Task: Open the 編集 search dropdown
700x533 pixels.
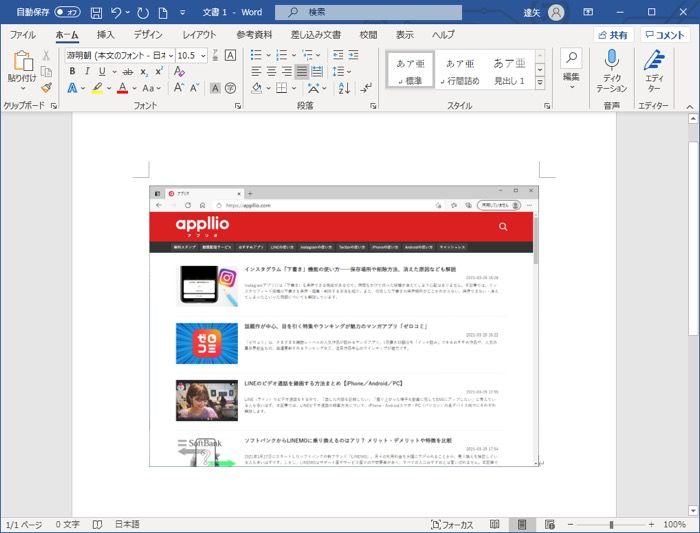Action: coord(571,69)
